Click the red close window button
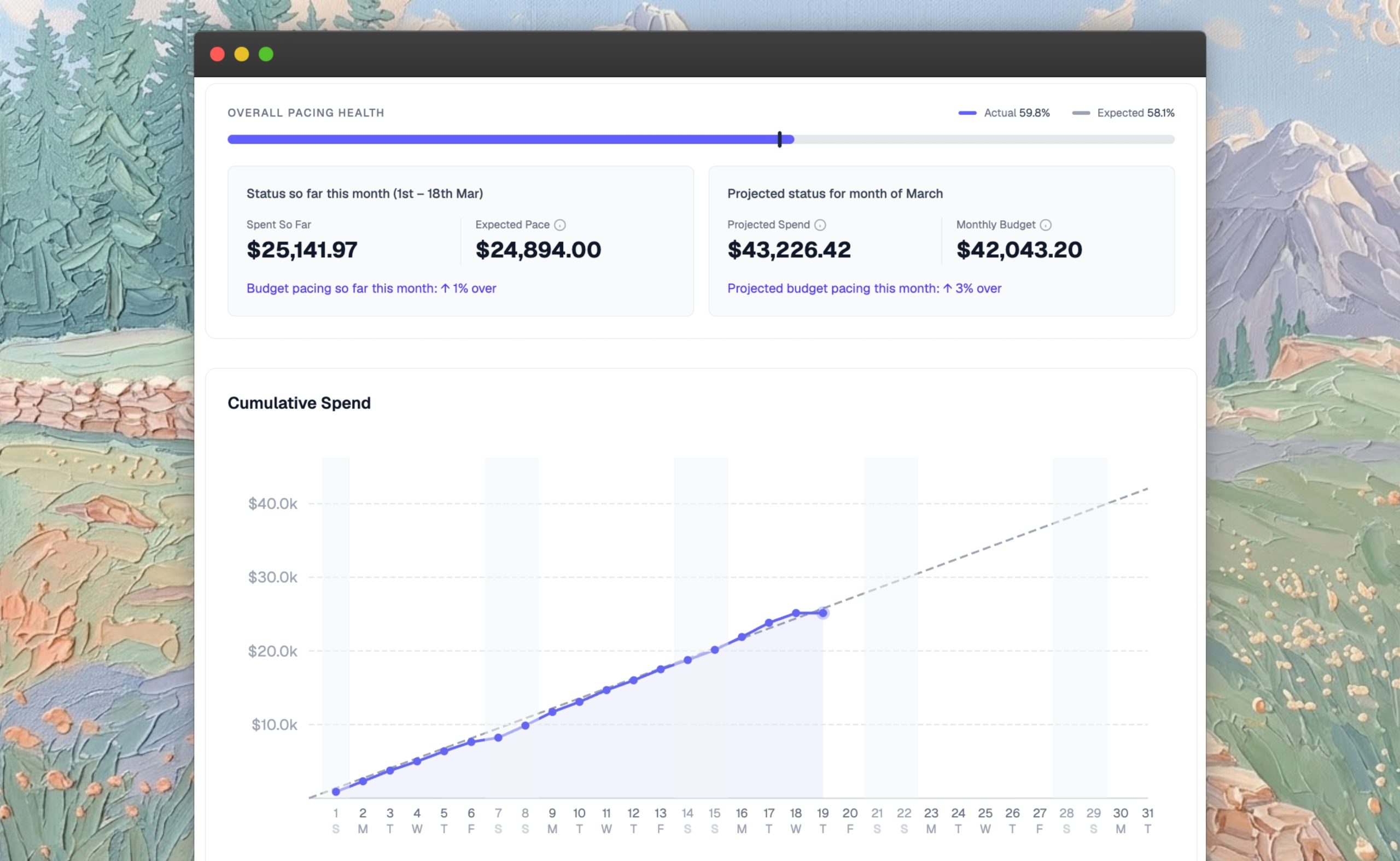Screen dimensions: 1400x861 tap(217, 54)
